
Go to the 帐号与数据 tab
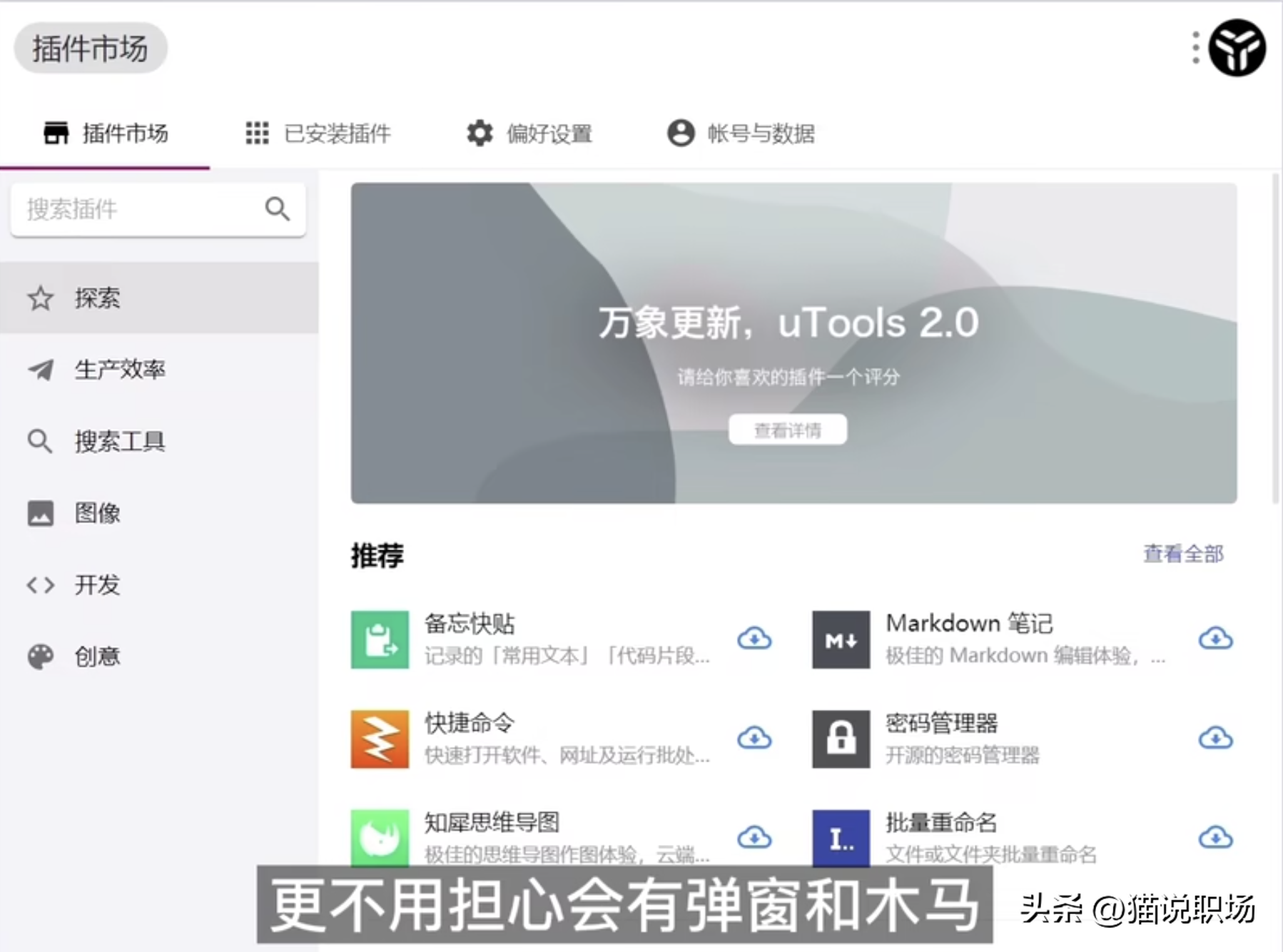click(741, 133)
